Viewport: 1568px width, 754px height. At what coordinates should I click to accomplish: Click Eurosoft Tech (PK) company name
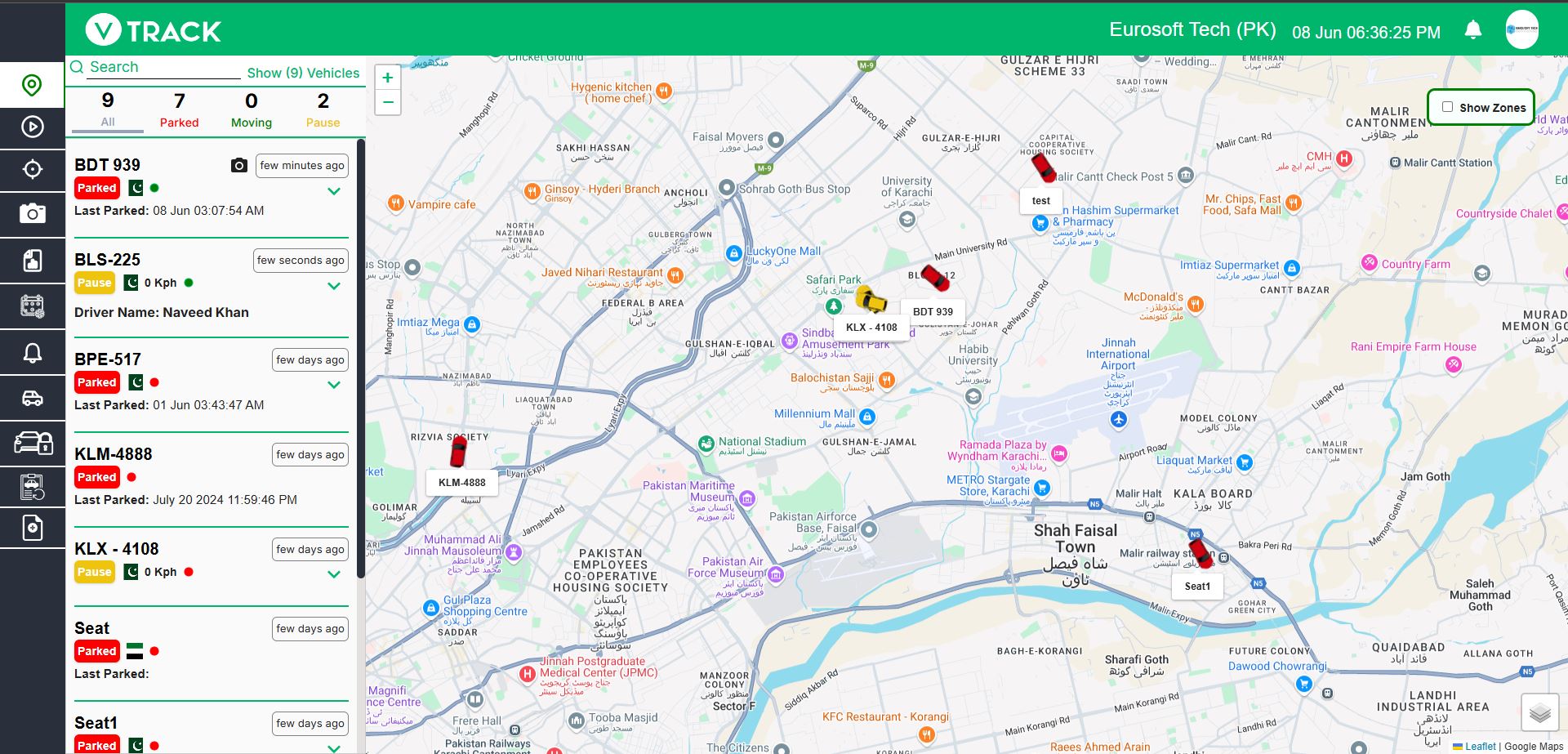[1192, 30]
